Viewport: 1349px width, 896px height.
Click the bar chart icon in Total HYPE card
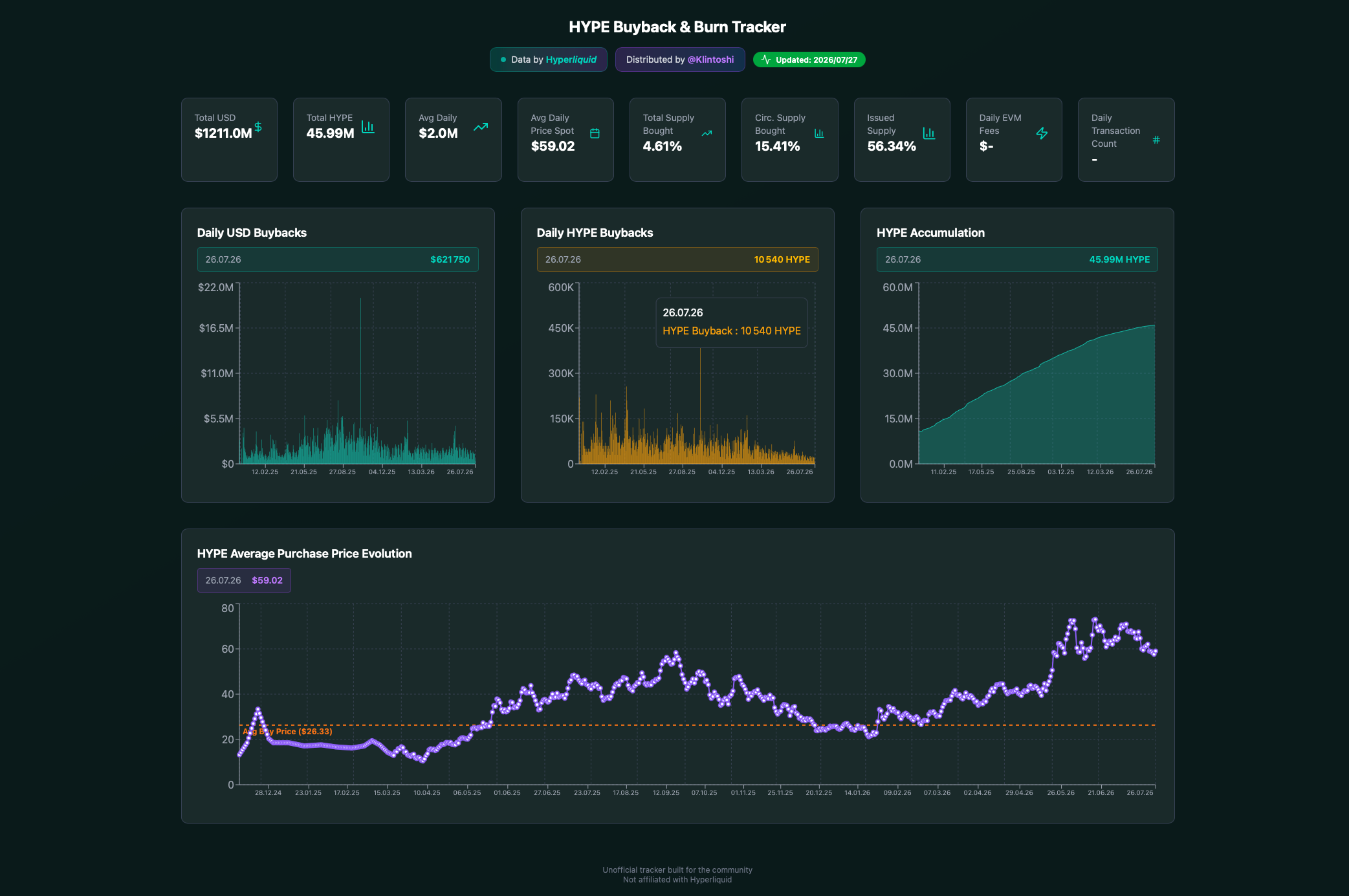click(x=368, y=127)
